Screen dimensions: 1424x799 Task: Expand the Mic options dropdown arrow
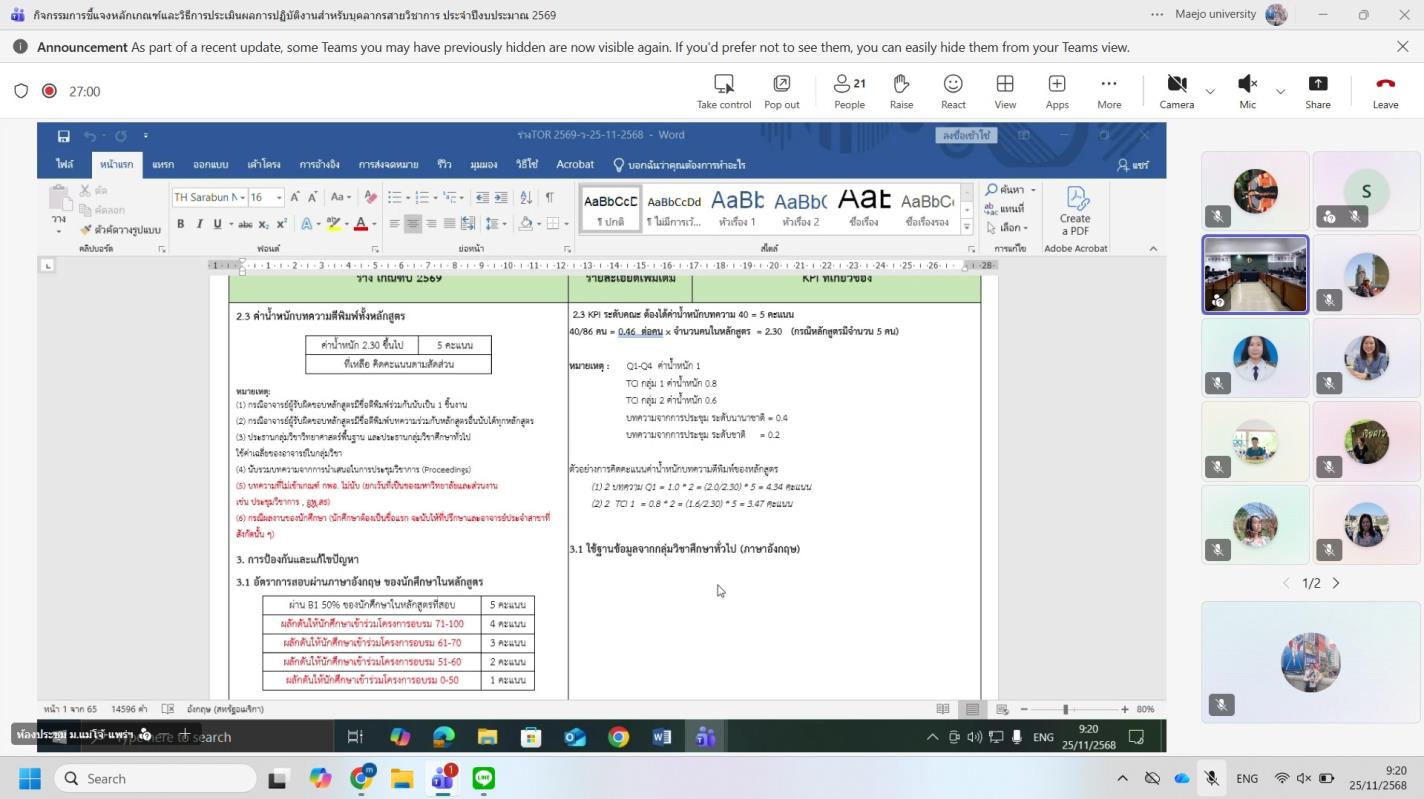point(1280,91)
